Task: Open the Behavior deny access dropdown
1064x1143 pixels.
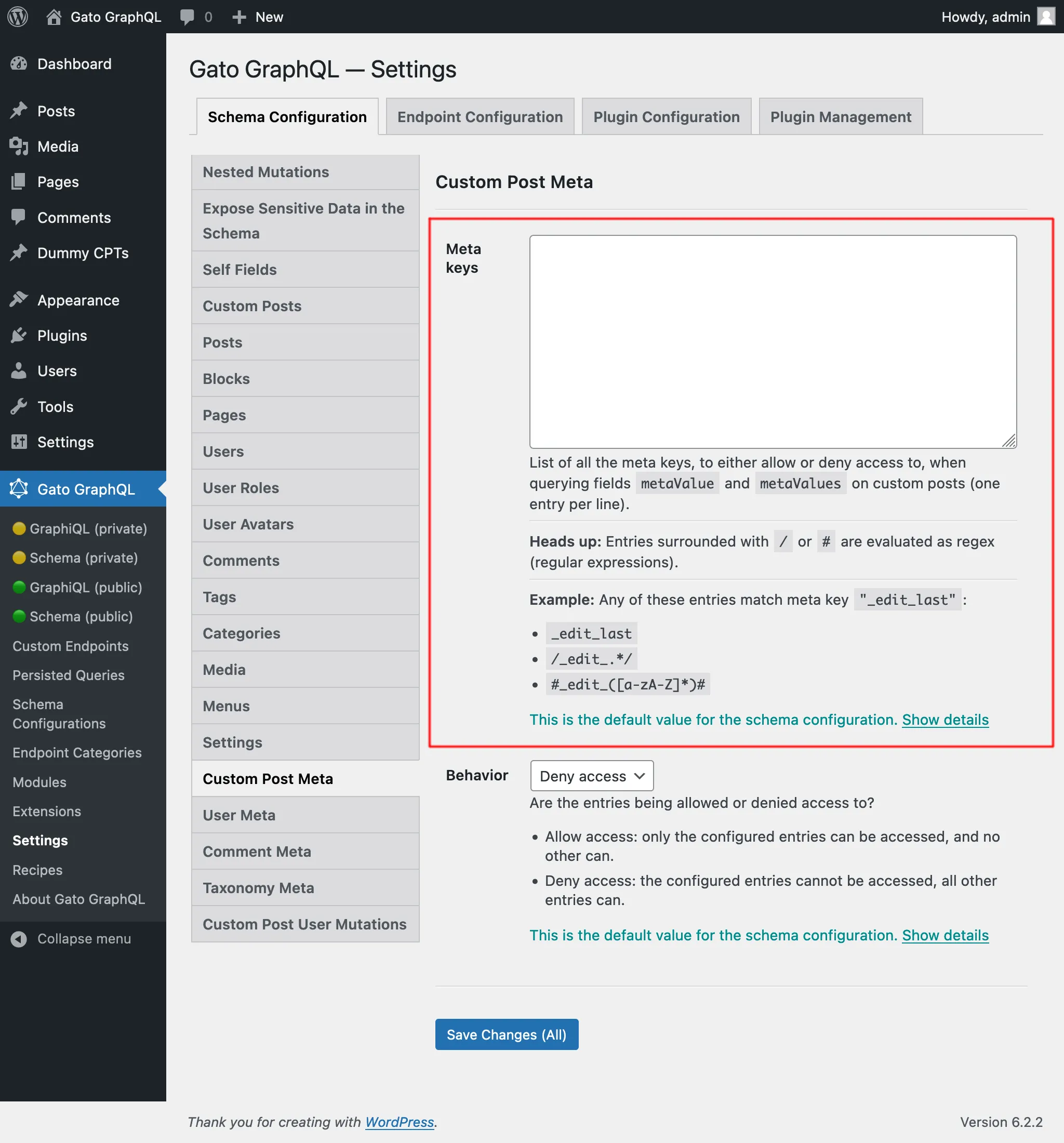Action: [x=591, y=776]
